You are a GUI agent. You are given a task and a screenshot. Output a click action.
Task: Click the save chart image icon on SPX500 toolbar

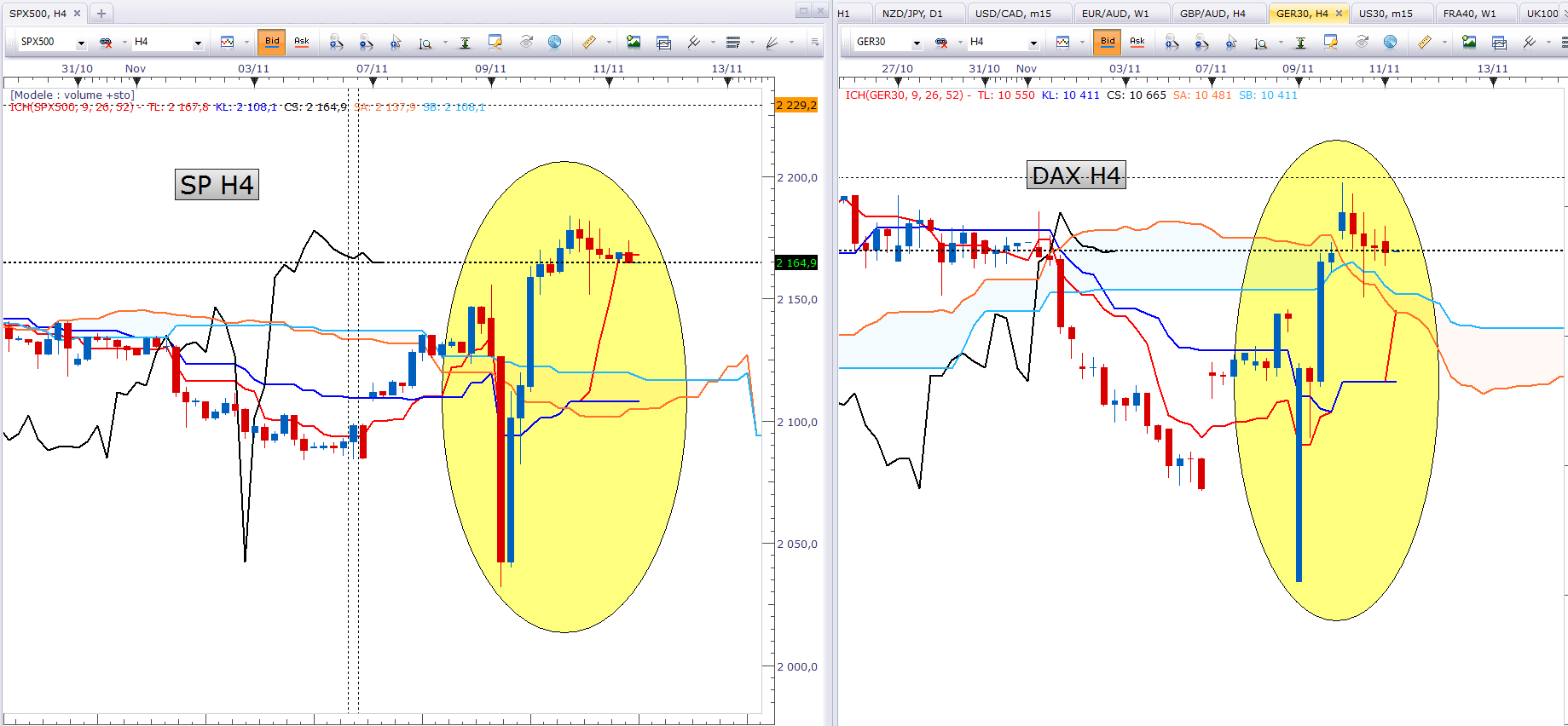click(664, 42)
